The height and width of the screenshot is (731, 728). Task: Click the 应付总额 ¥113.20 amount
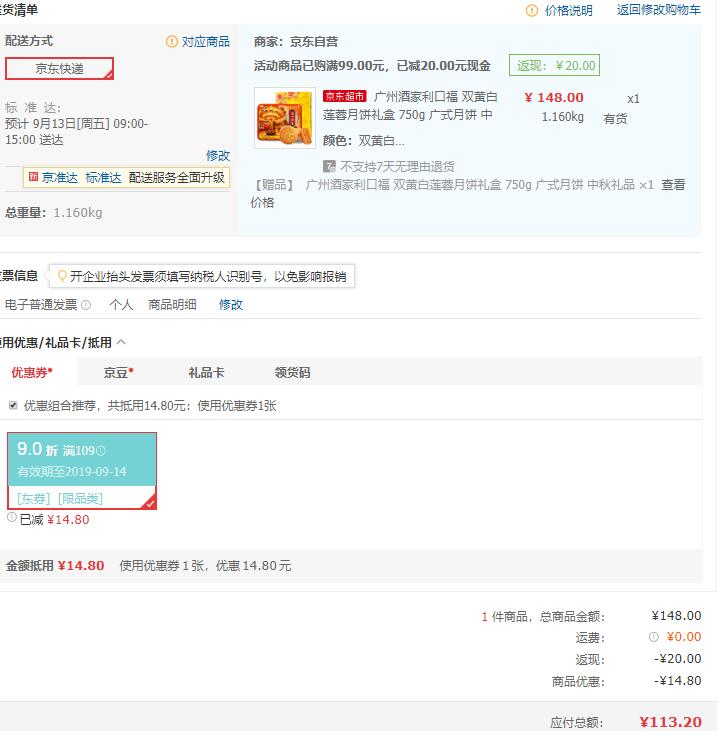(671, 722)
